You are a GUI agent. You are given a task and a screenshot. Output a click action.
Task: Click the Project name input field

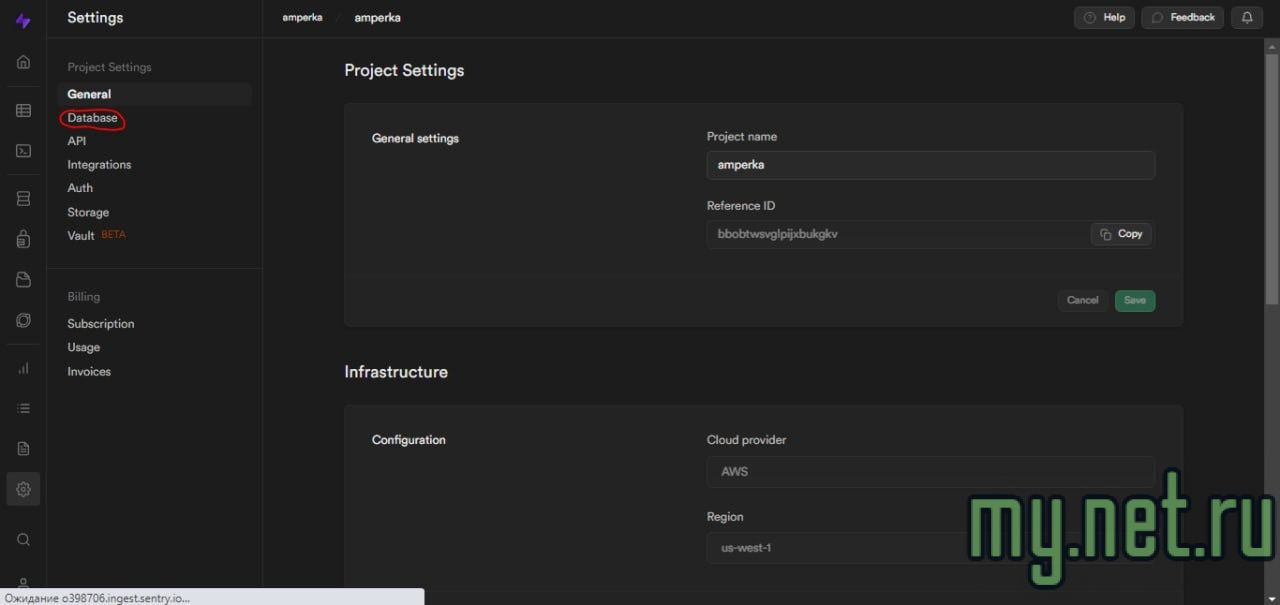coord(930,165)
